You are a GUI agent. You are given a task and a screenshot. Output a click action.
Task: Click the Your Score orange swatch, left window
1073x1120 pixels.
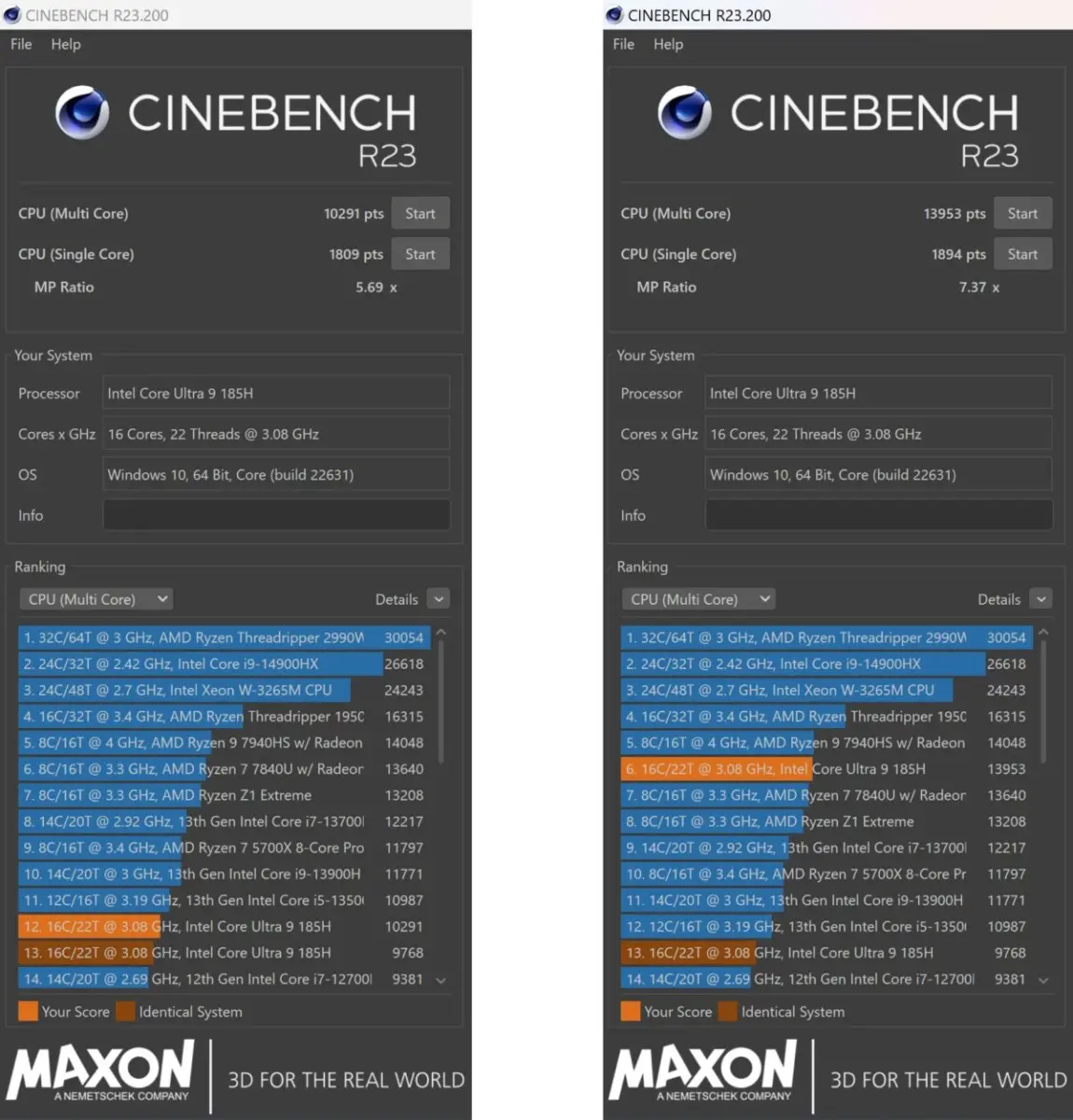click(28, 1012)
